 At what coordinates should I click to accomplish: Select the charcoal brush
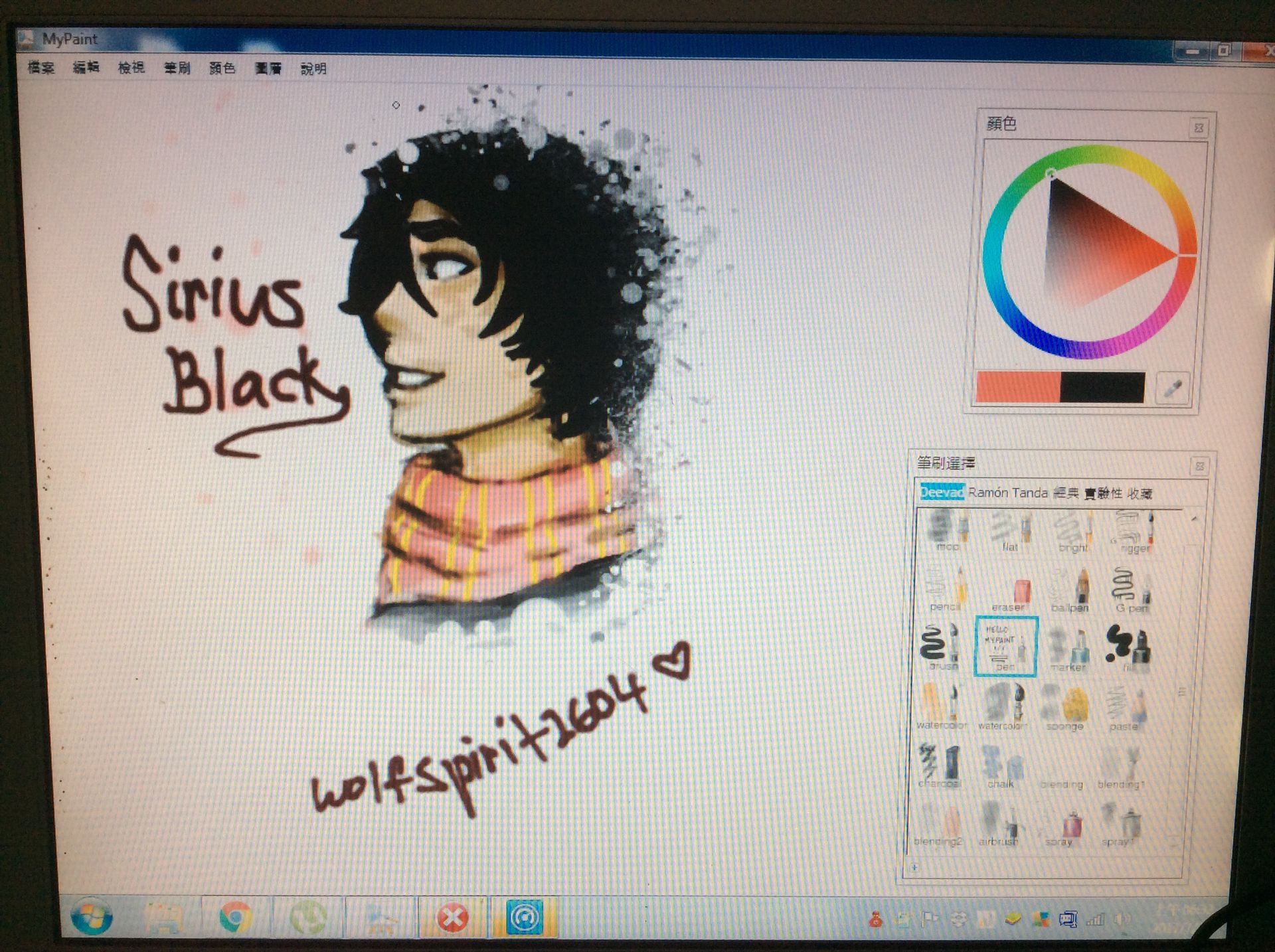pyautogui.click(x=939, y=765)
